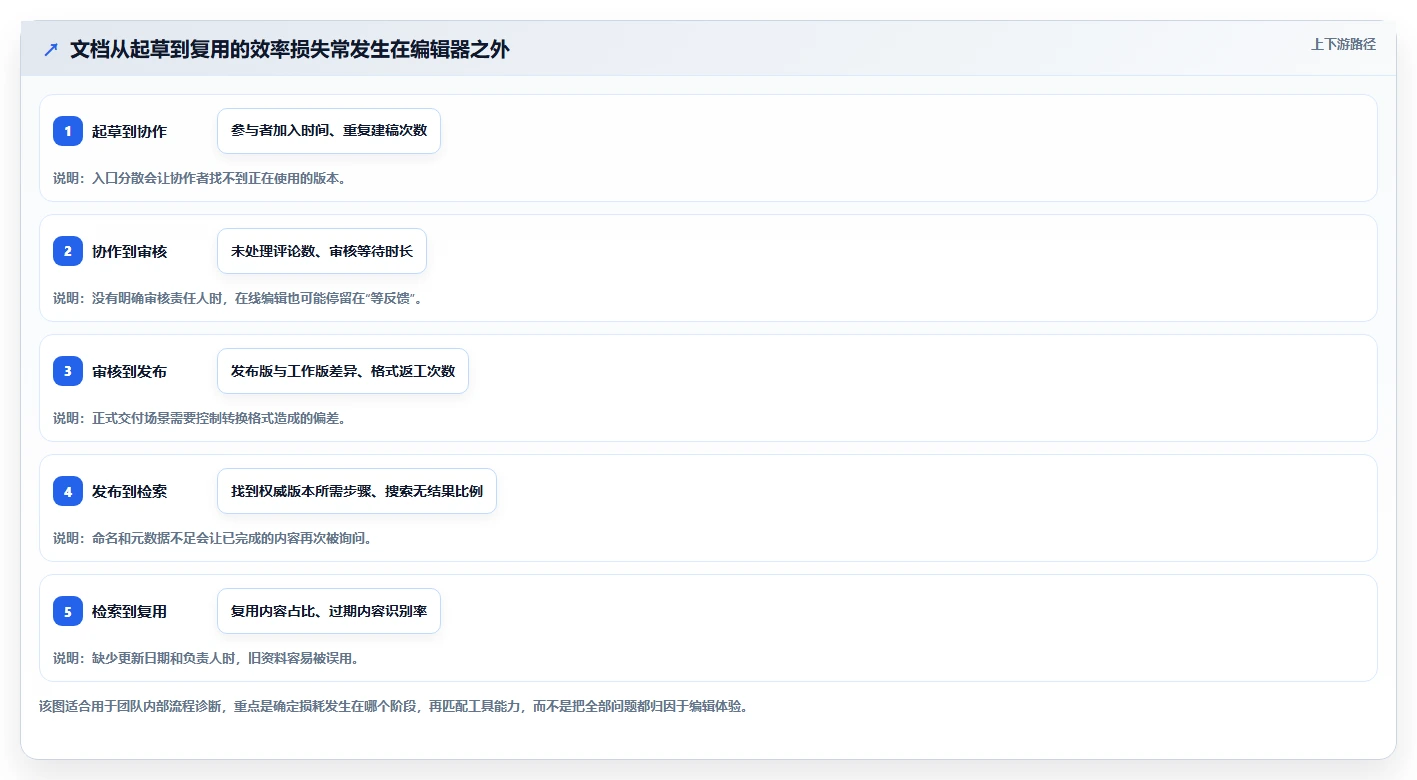Click the step 5 number badge

[68, 611]
